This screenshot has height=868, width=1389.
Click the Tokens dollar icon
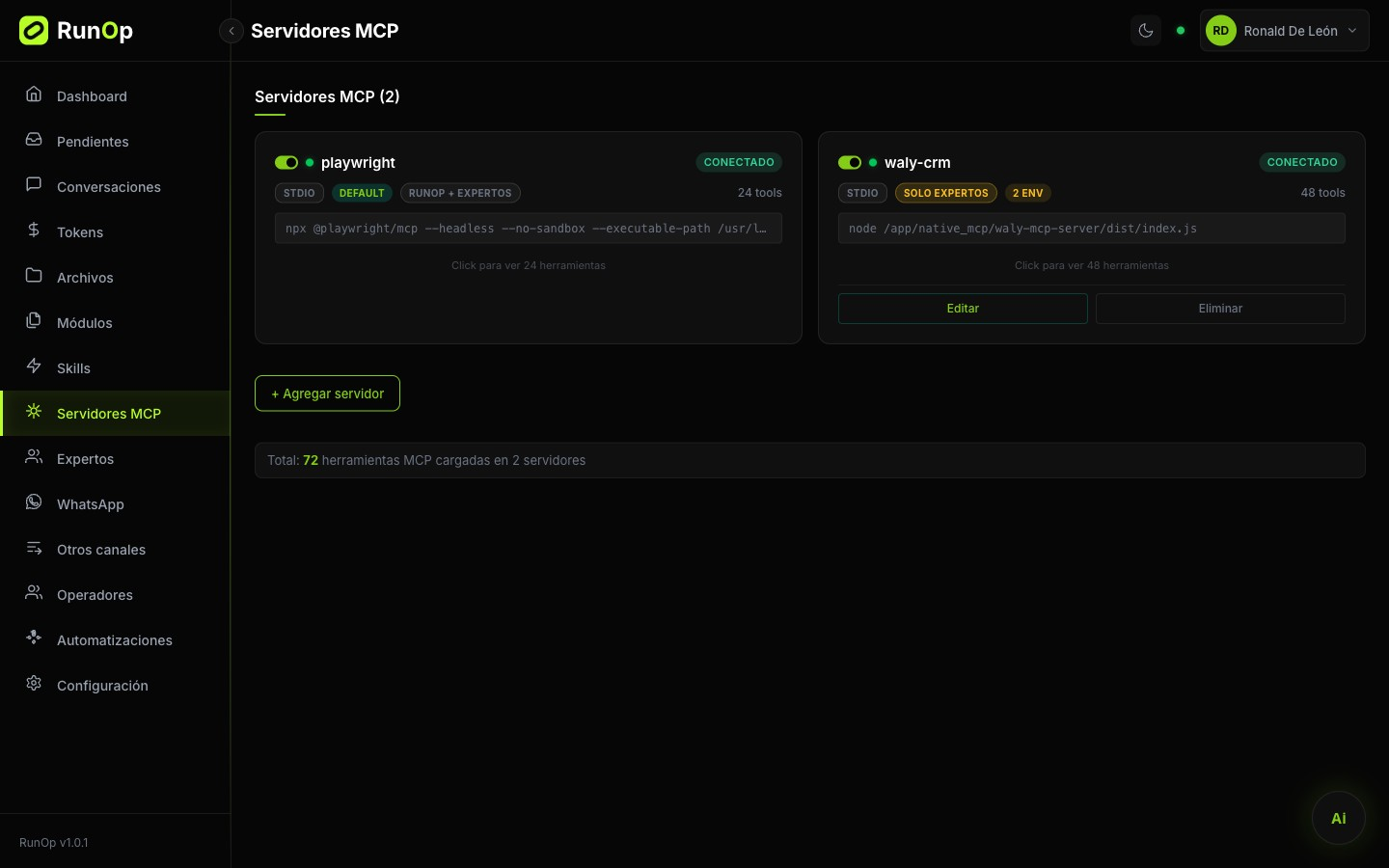click(34, 231)
